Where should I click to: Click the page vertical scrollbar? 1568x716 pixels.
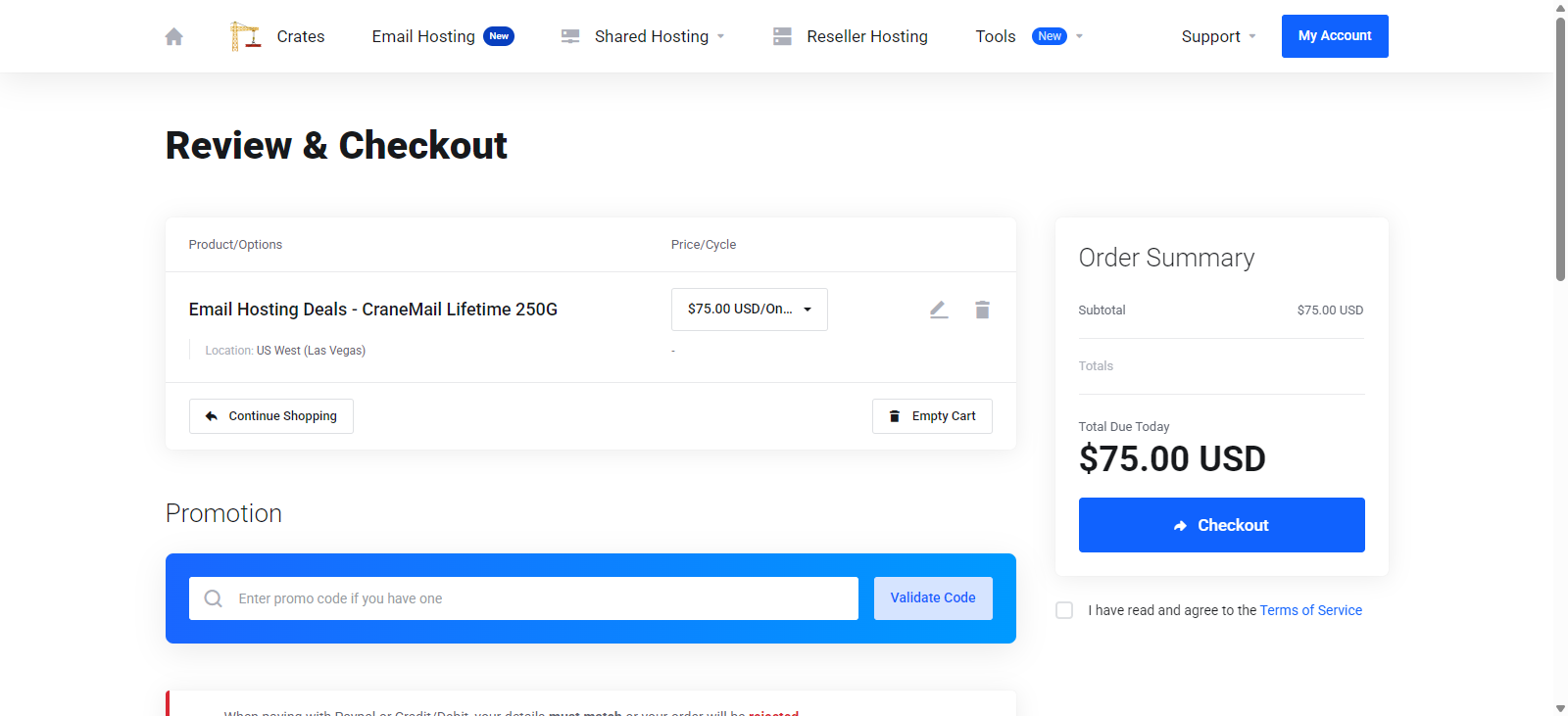pos(1560,147)
